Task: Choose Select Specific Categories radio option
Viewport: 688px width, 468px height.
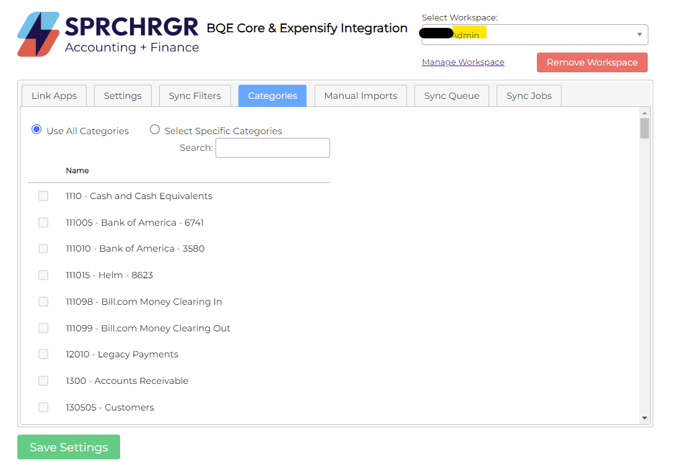Action: (154, 129)
